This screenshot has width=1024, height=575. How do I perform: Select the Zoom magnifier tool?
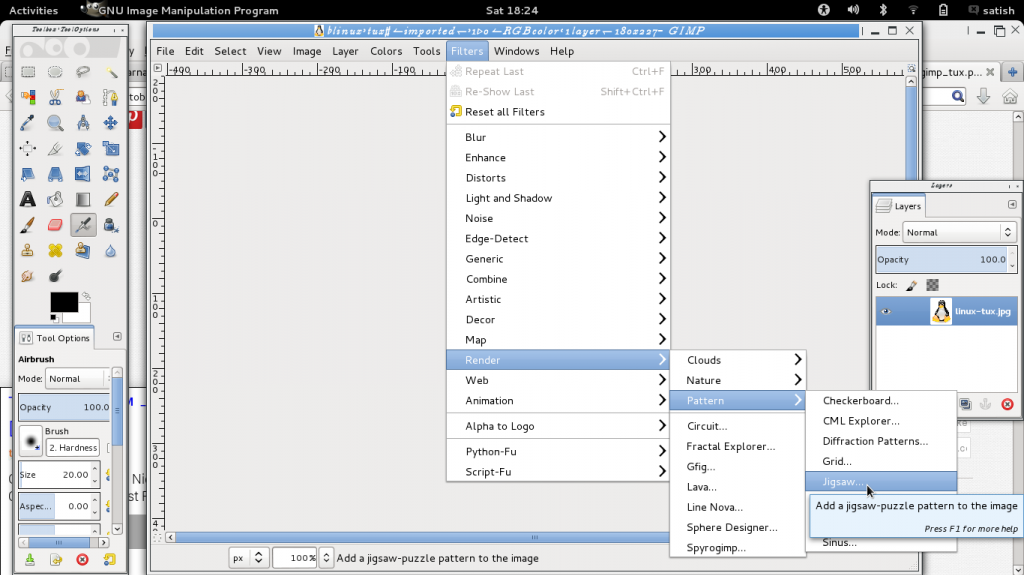click(x=55, y=123)
